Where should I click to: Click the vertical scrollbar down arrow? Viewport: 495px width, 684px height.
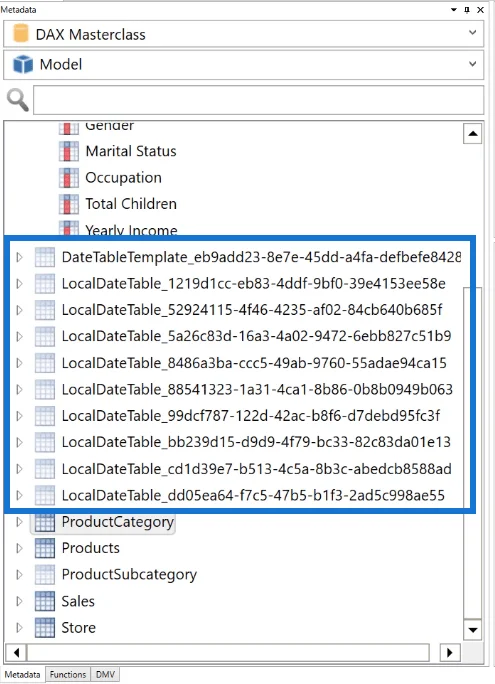pos(473,630)
